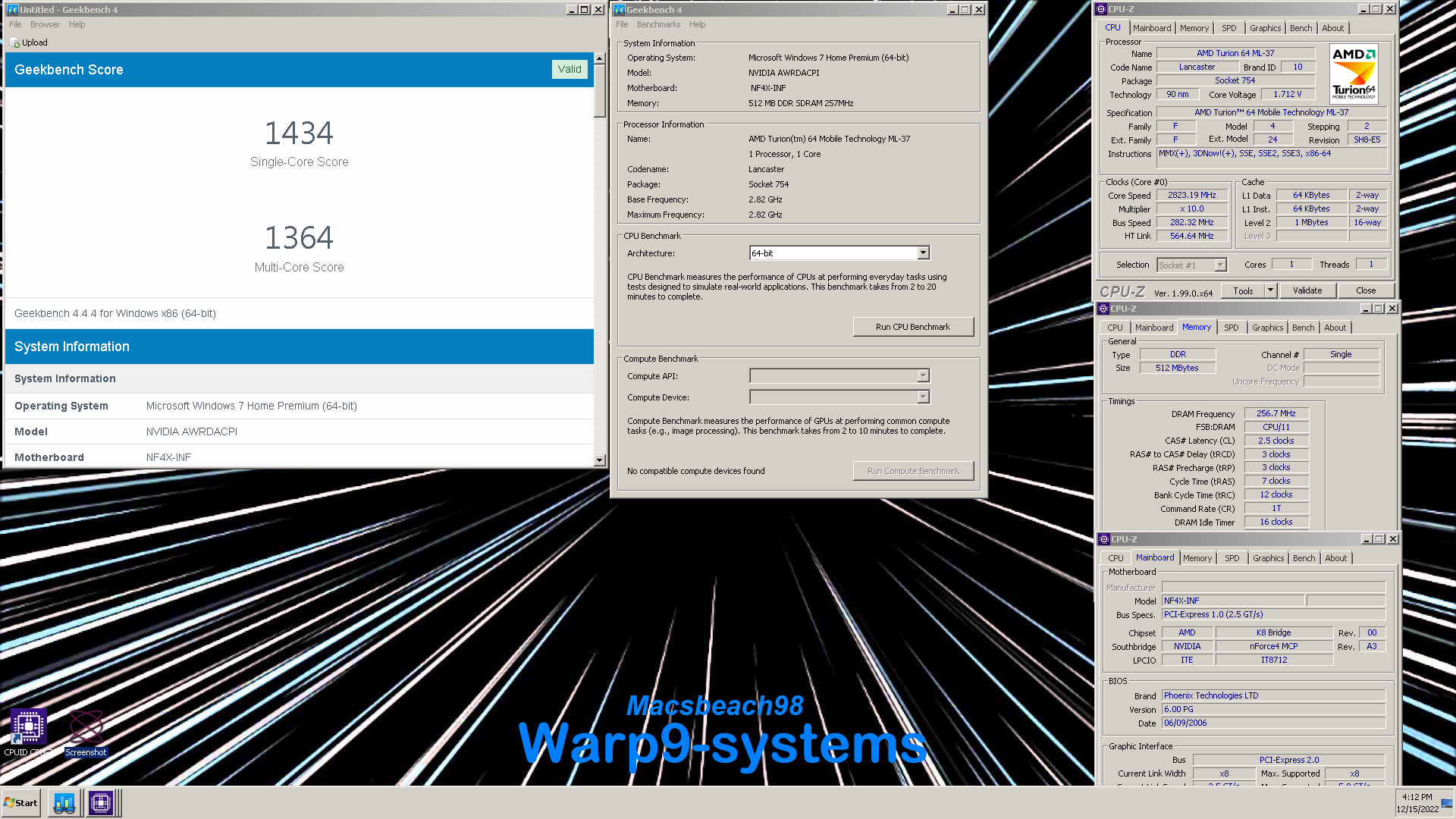1456x819 pixels.
Task: Click the 1364 Multi-Core Score value
Action: [299, 238]
